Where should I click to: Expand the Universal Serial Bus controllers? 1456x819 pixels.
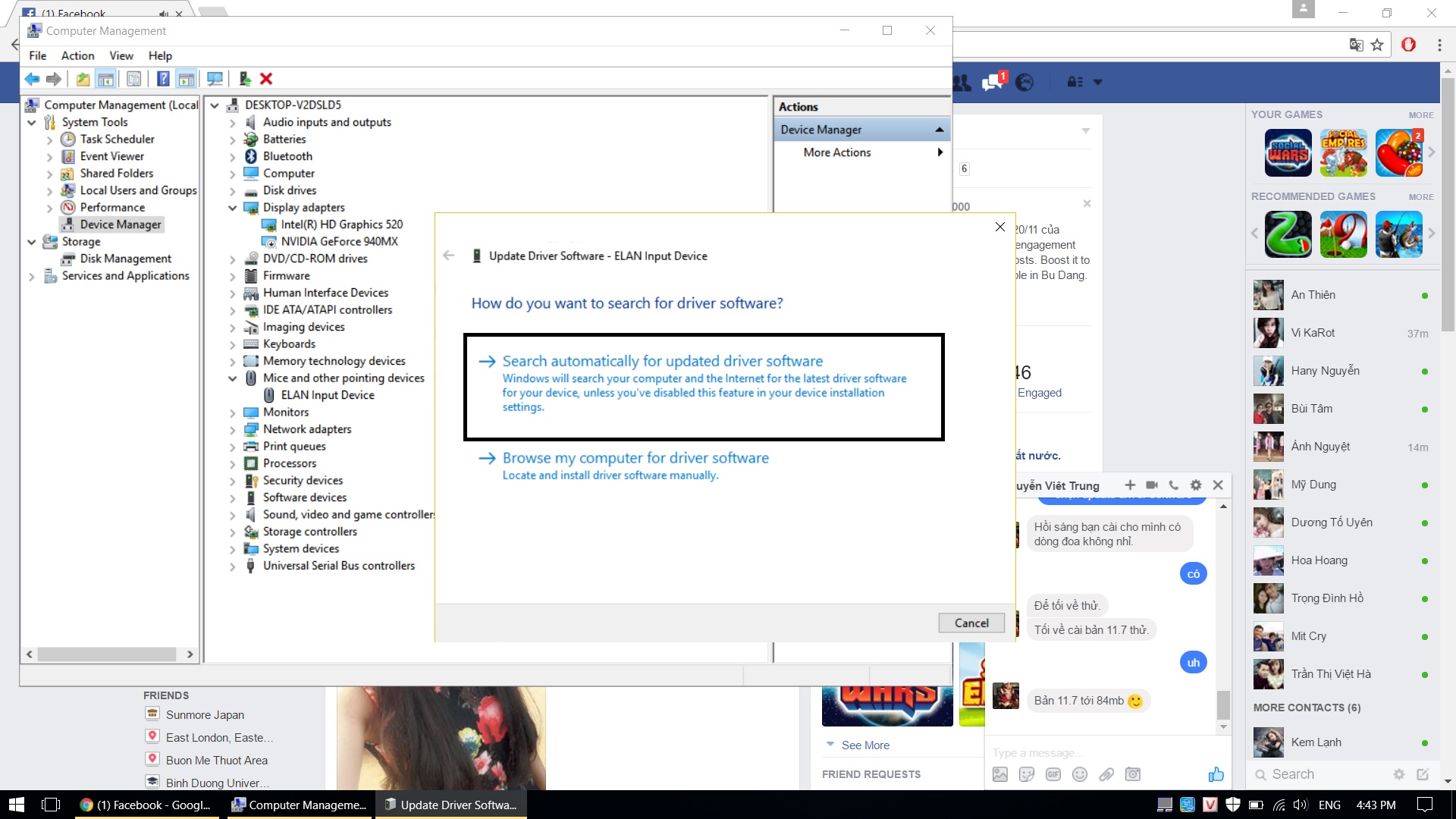pos(230,565)
